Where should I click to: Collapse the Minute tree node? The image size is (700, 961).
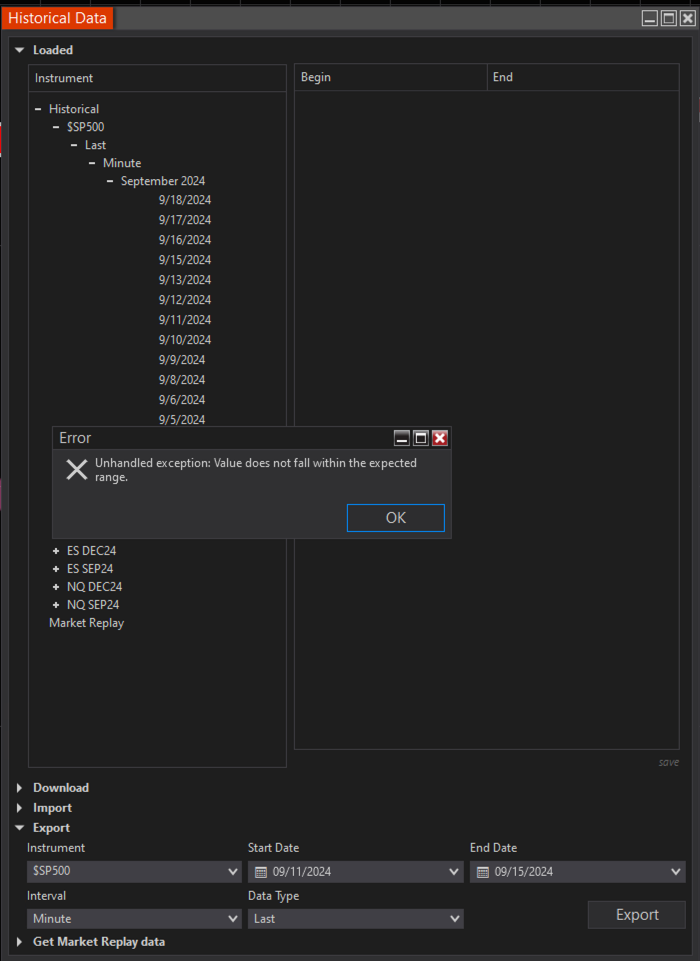(92, 163)
